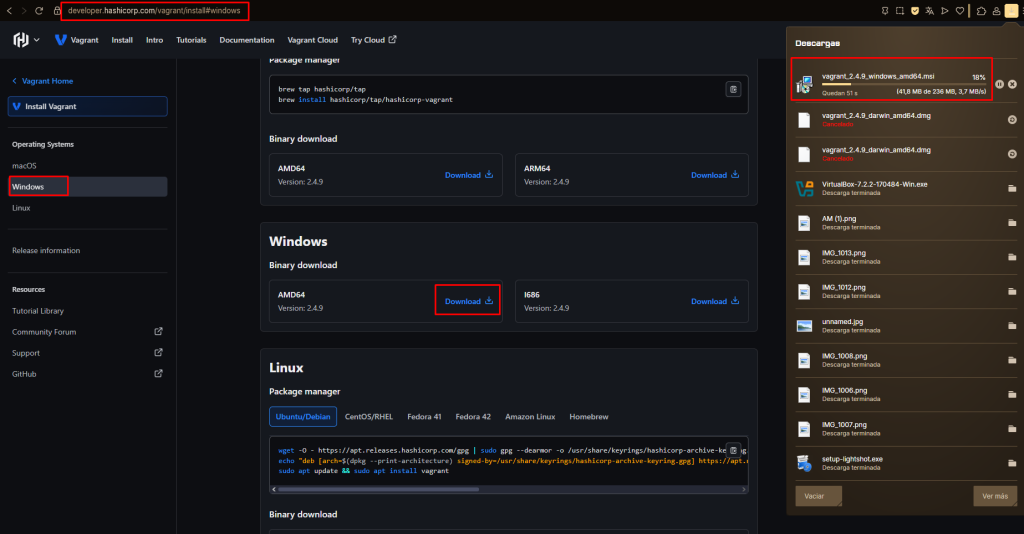
Task: Open folder for VirtualBox-7.2.2 download
Action: [1012, 188]
